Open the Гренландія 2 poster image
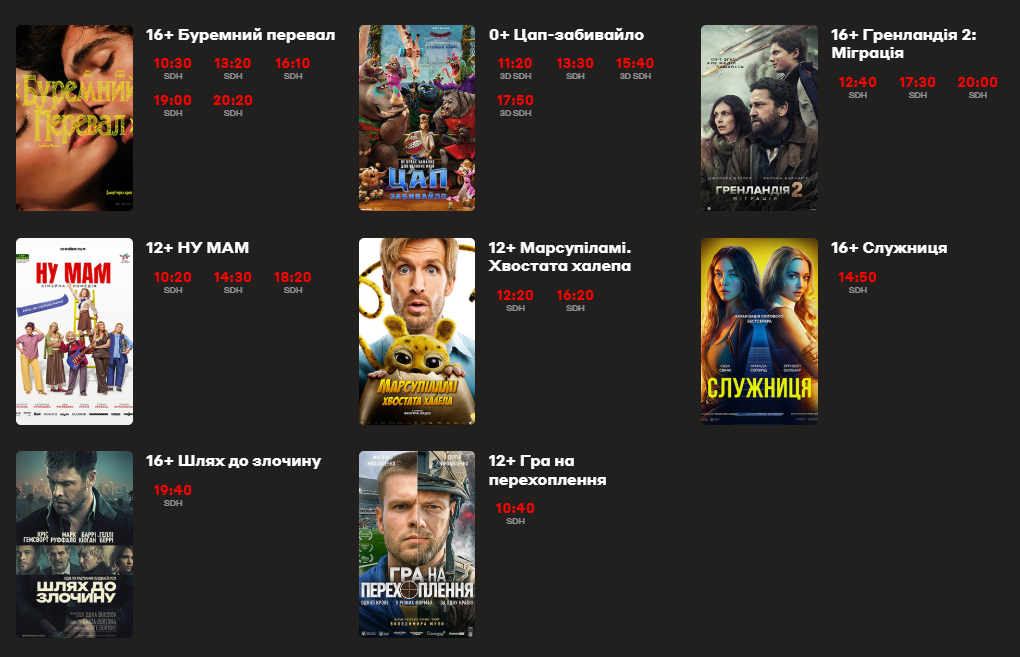Screen dimensions: 1020x657 (759, 118)
